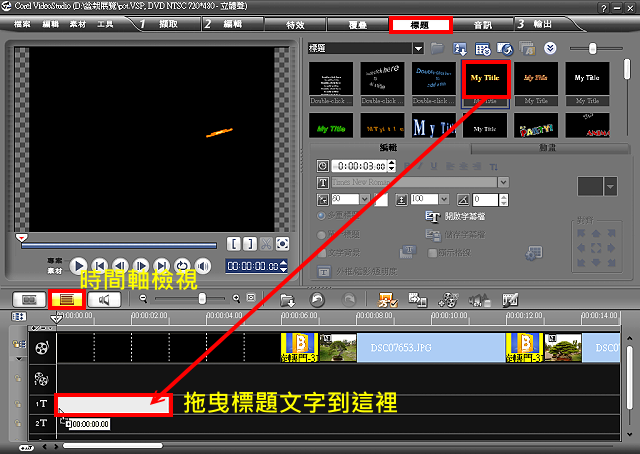Set the mark-in bracket

pyautogui.click(x=234, y=244)
